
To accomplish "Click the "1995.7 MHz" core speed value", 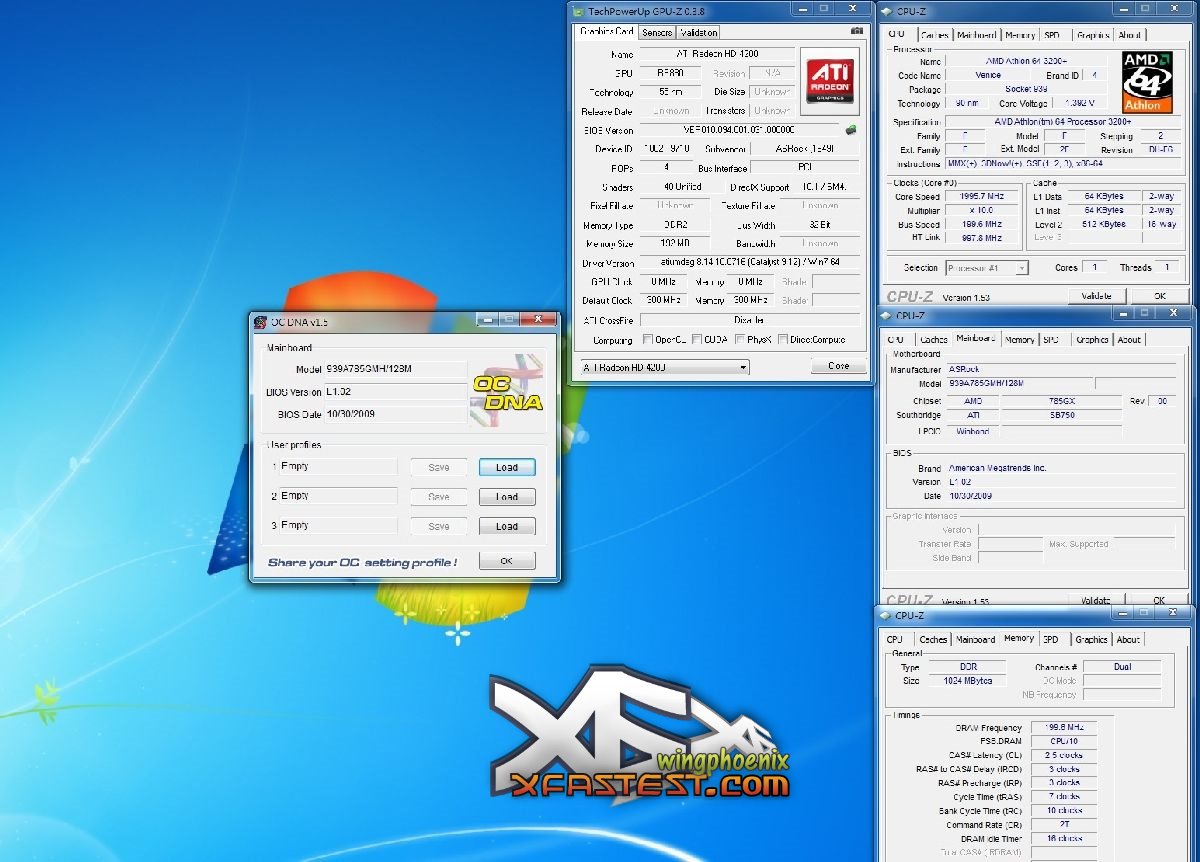I will [981, 197].
